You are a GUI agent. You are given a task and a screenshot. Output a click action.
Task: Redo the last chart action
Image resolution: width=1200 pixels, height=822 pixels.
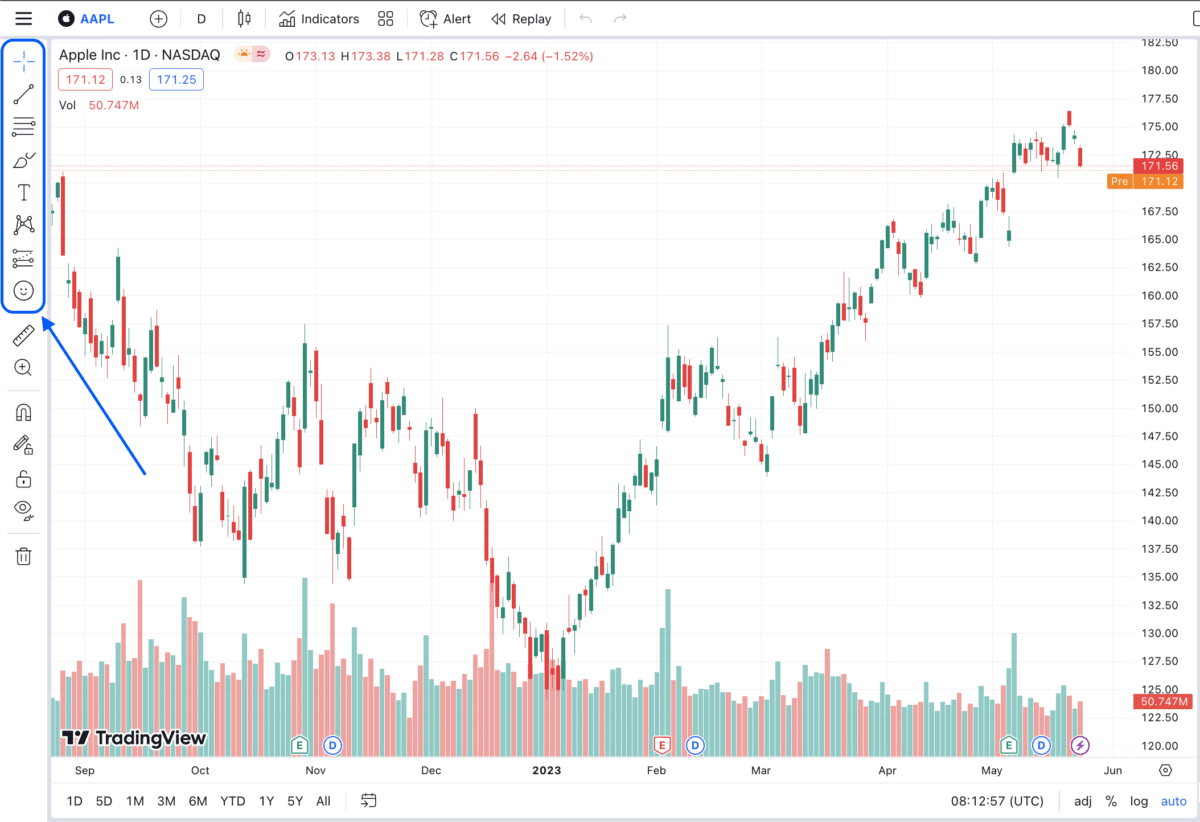(620, 19)
